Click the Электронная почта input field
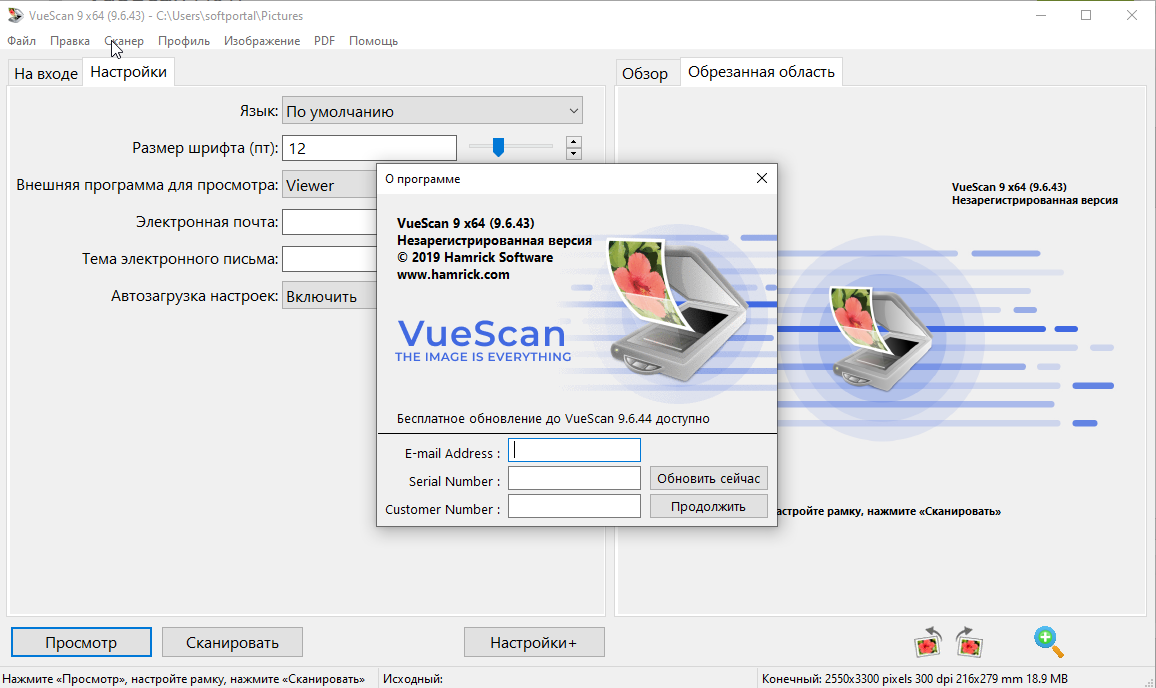The image size is (1156, 688). pos(330,222)
